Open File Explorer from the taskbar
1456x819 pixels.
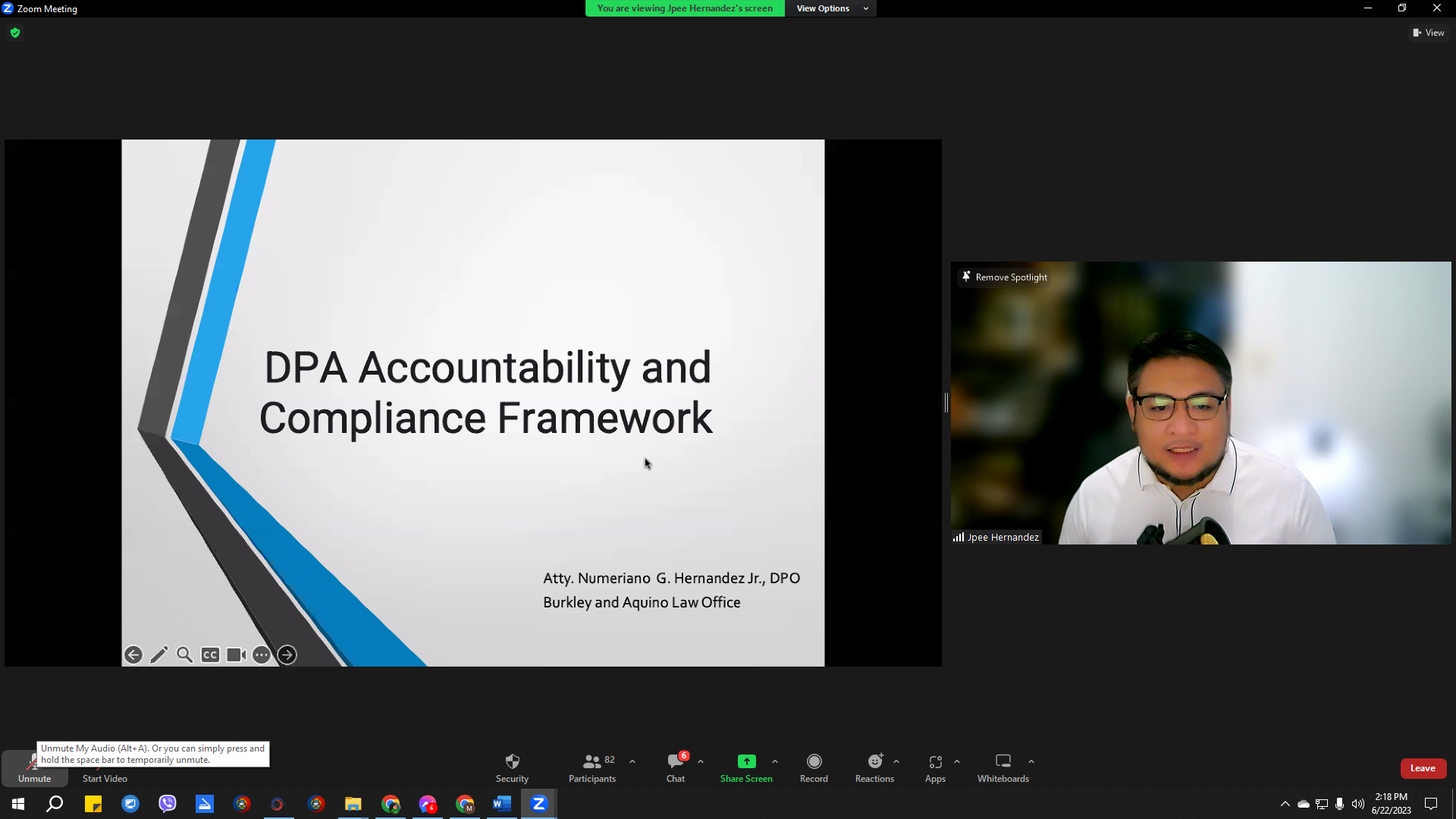point(353,804)
